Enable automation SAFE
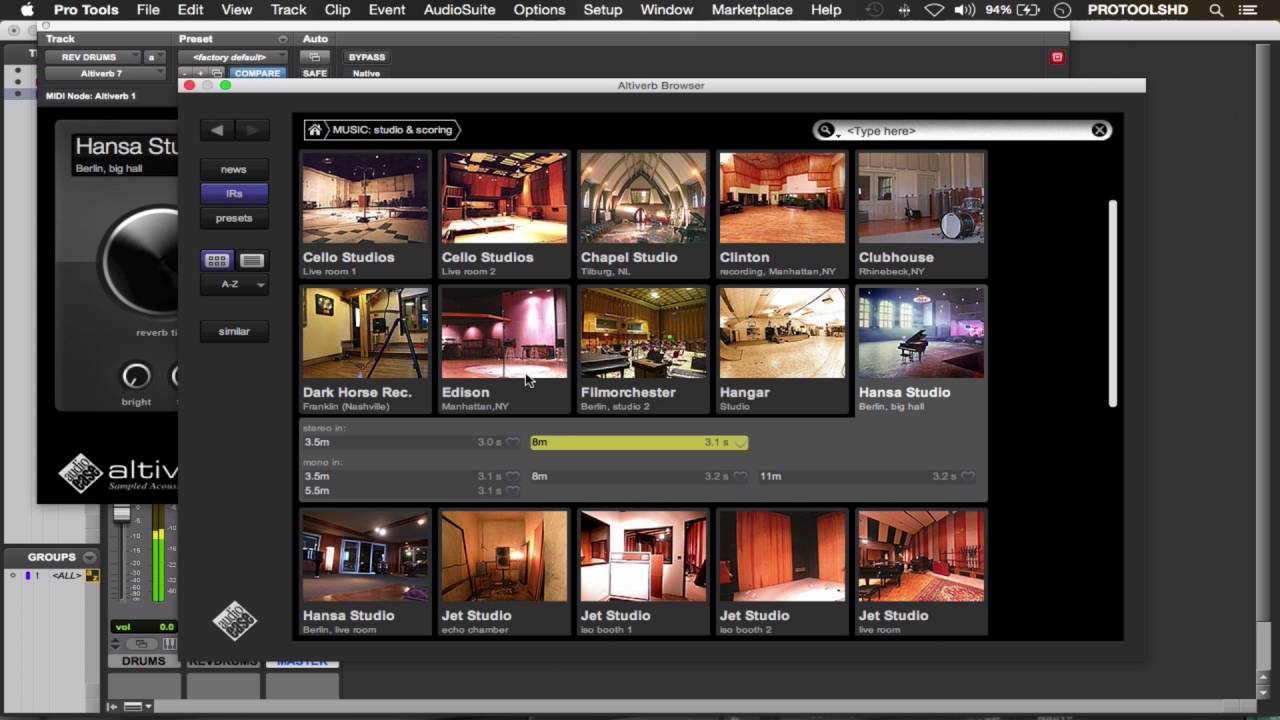This screenshot has height=720, width=1280. coord(315,73)
